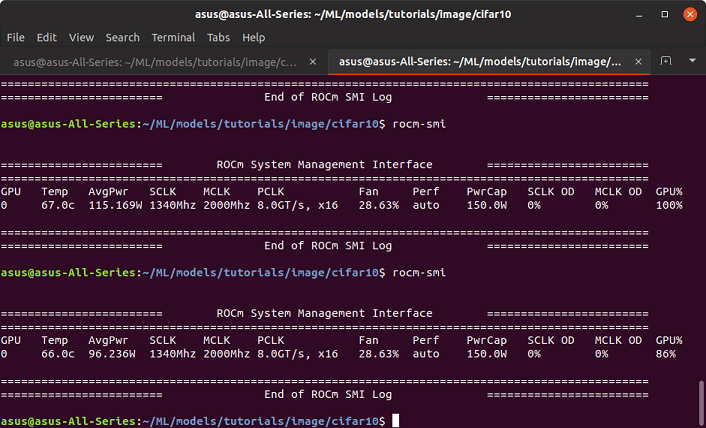706x428 pixels.
Task: Open a new terminal tab icon
Action: 666,61
